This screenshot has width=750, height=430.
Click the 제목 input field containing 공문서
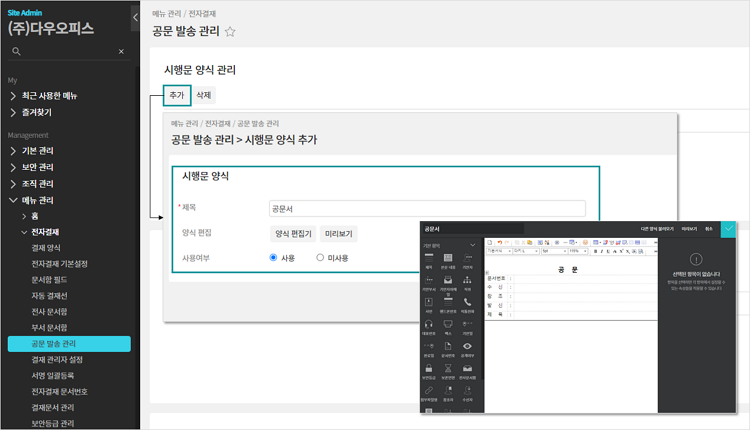(x=427, y=209)
